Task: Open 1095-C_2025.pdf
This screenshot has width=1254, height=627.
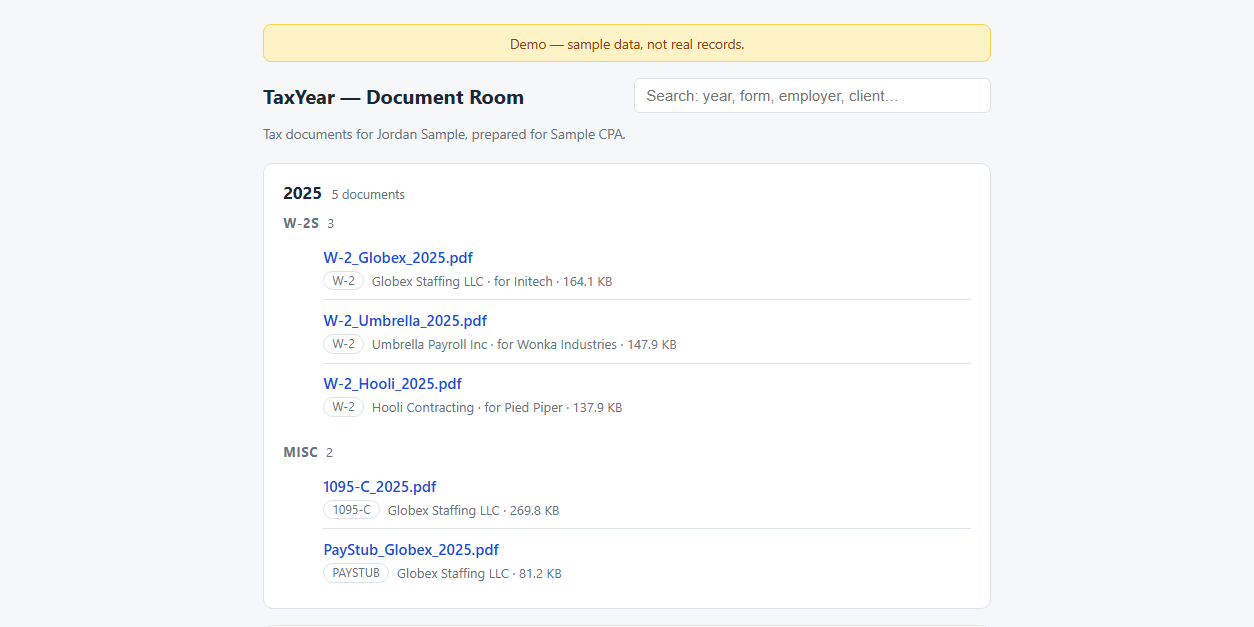Action: pos(380,487)
